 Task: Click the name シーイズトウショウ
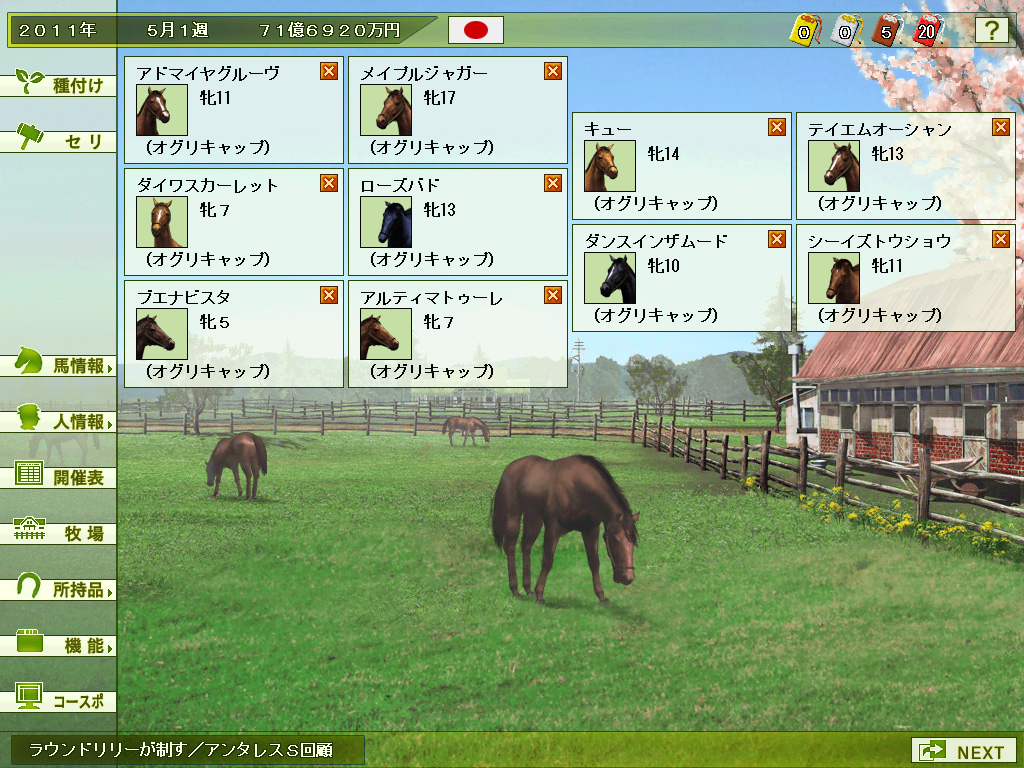(880, 242)
